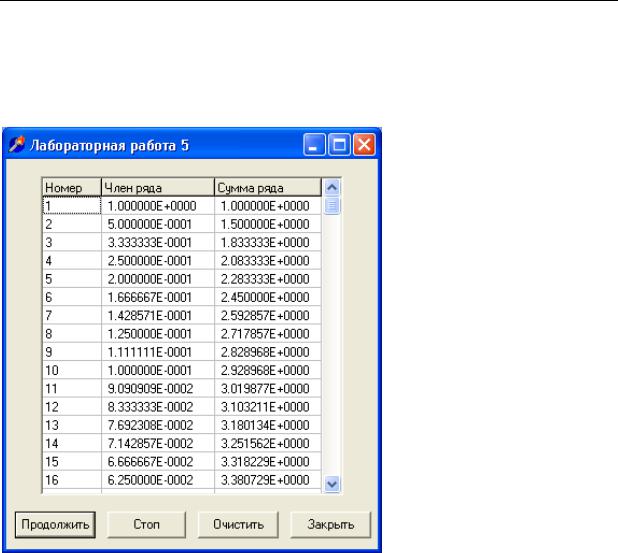Click the Продолжить button
The width and height of the screenshot is (618, 553).
tap(55, 525)
